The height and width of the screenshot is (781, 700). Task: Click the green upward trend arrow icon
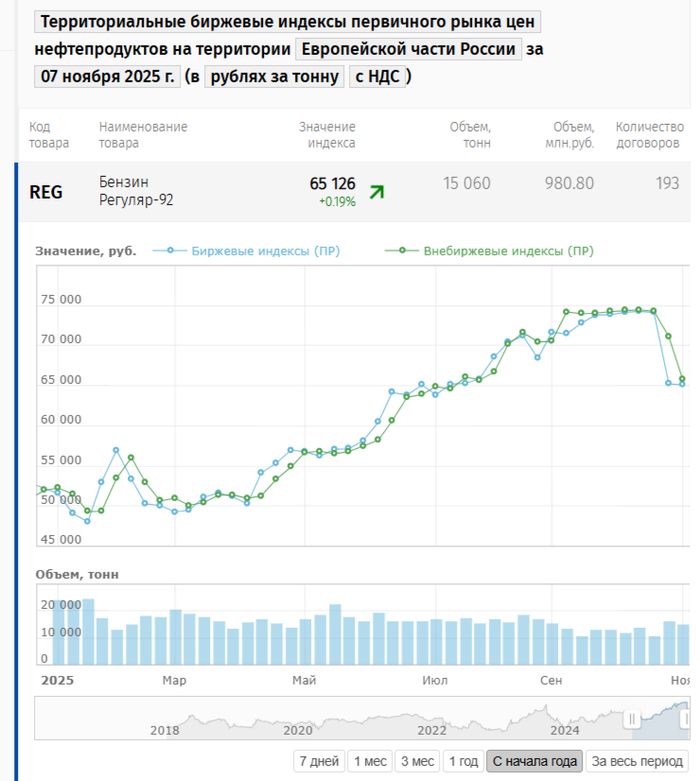point(376,192)
